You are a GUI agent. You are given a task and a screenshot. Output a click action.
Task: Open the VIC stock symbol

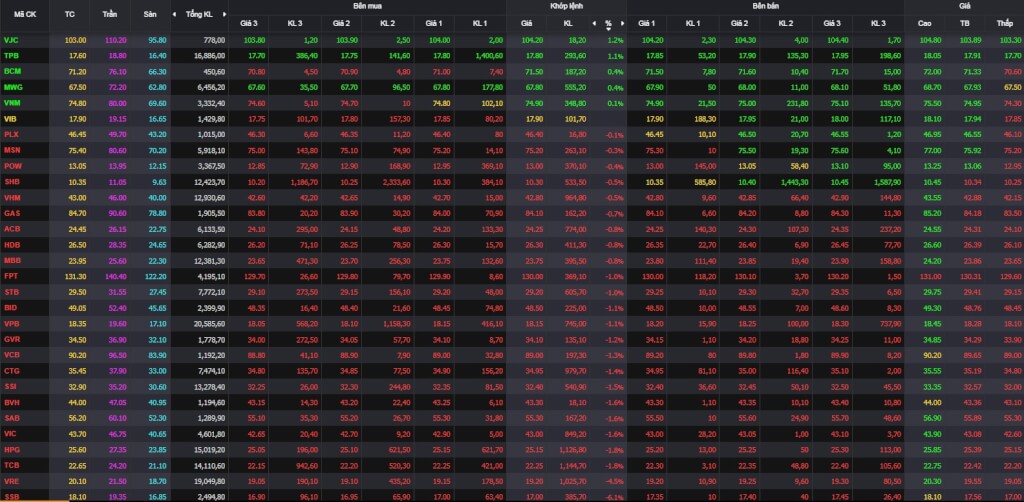10,433
